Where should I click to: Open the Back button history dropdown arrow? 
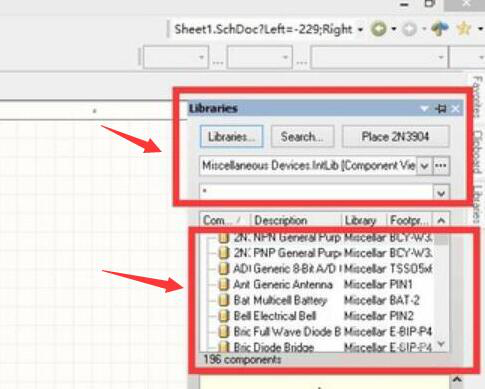click(x=394, y=29)
